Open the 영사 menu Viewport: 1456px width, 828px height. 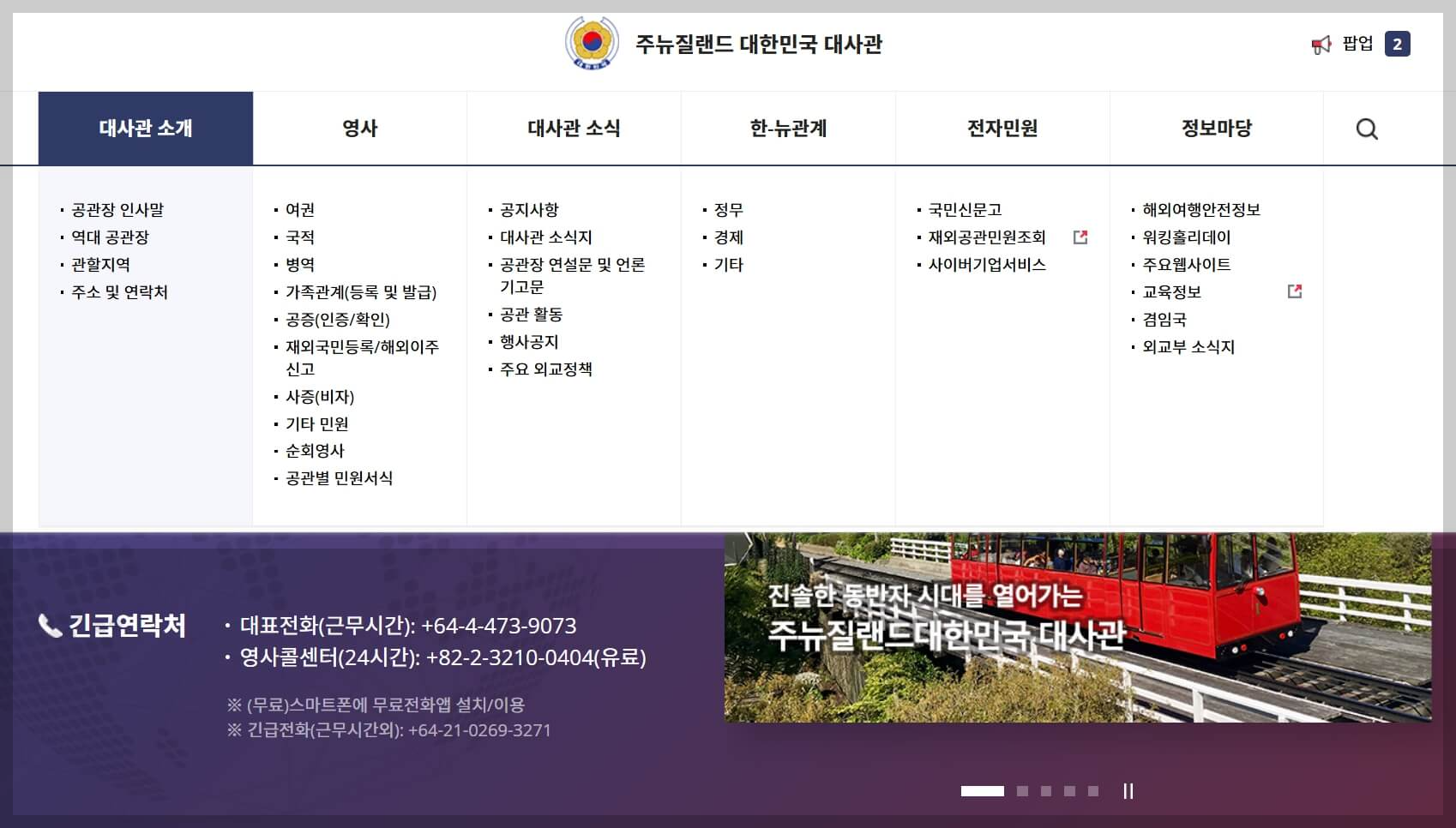(x=360, y=128)
